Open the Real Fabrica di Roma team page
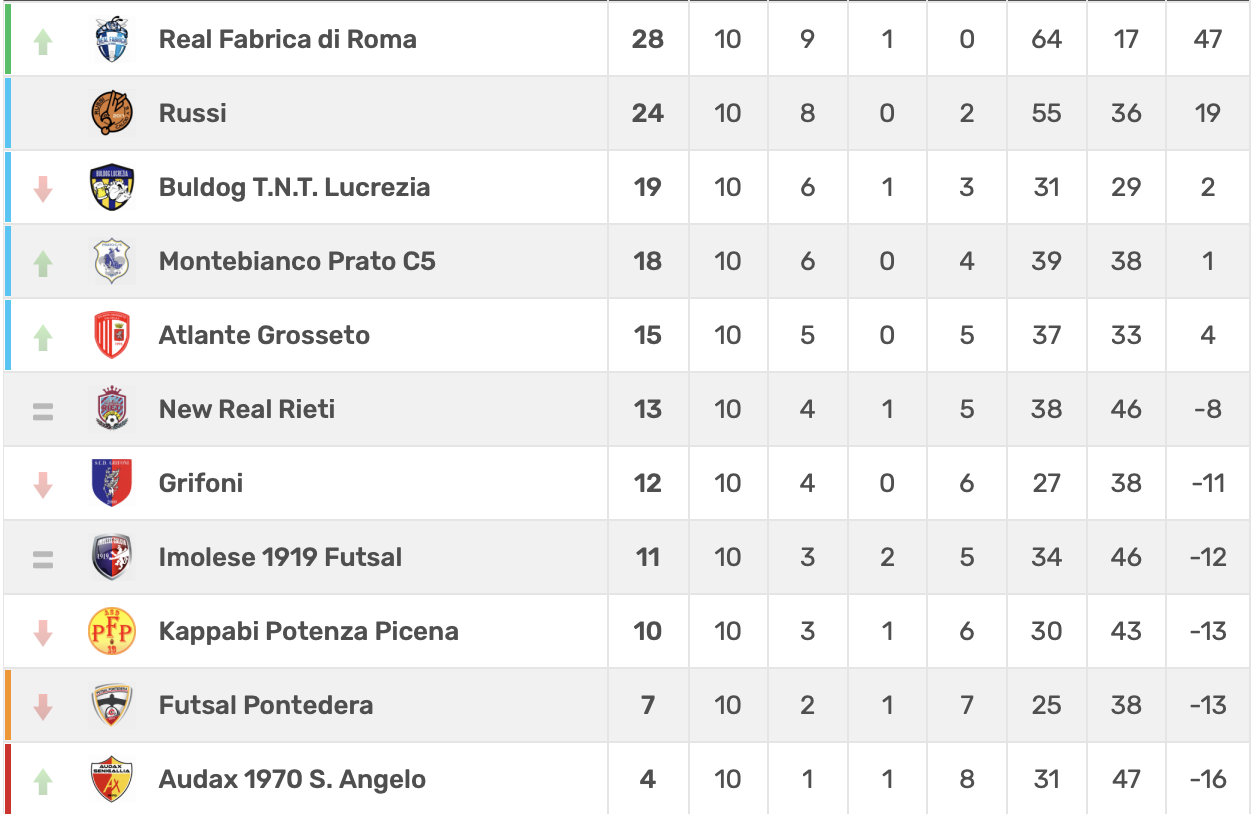Image resolution: width=1256 pixels, height=814 pixels. (287, 40)
